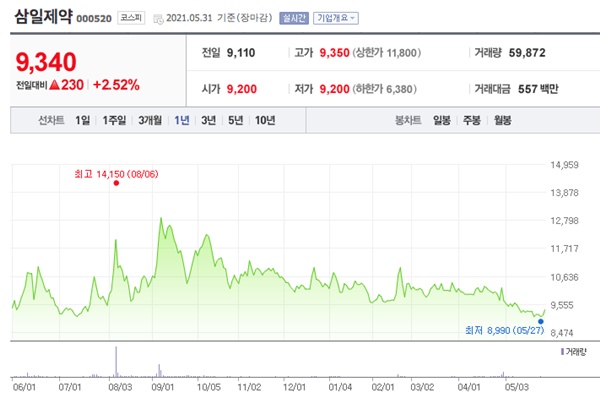This screenshot has height=403, width=600.
Task: Select the 1년 line chart tab
Action: coord(182,121)
